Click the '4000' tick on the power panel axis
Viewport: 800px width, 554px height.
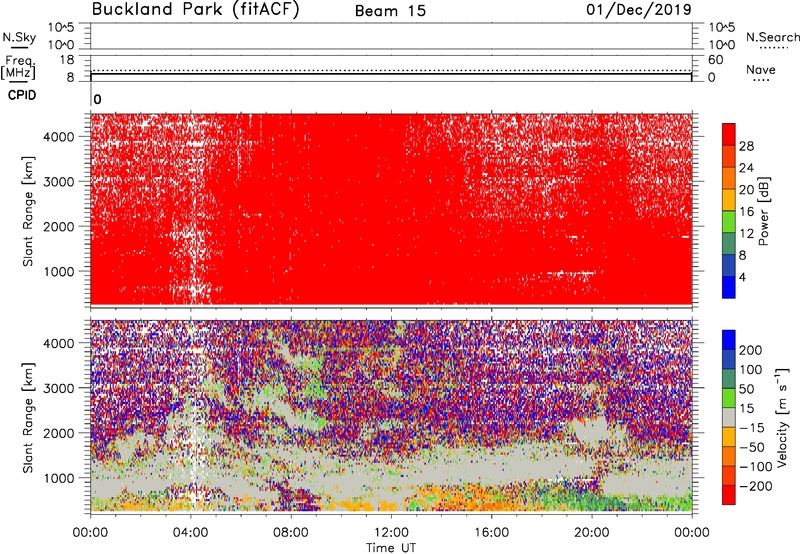point(58,137)
